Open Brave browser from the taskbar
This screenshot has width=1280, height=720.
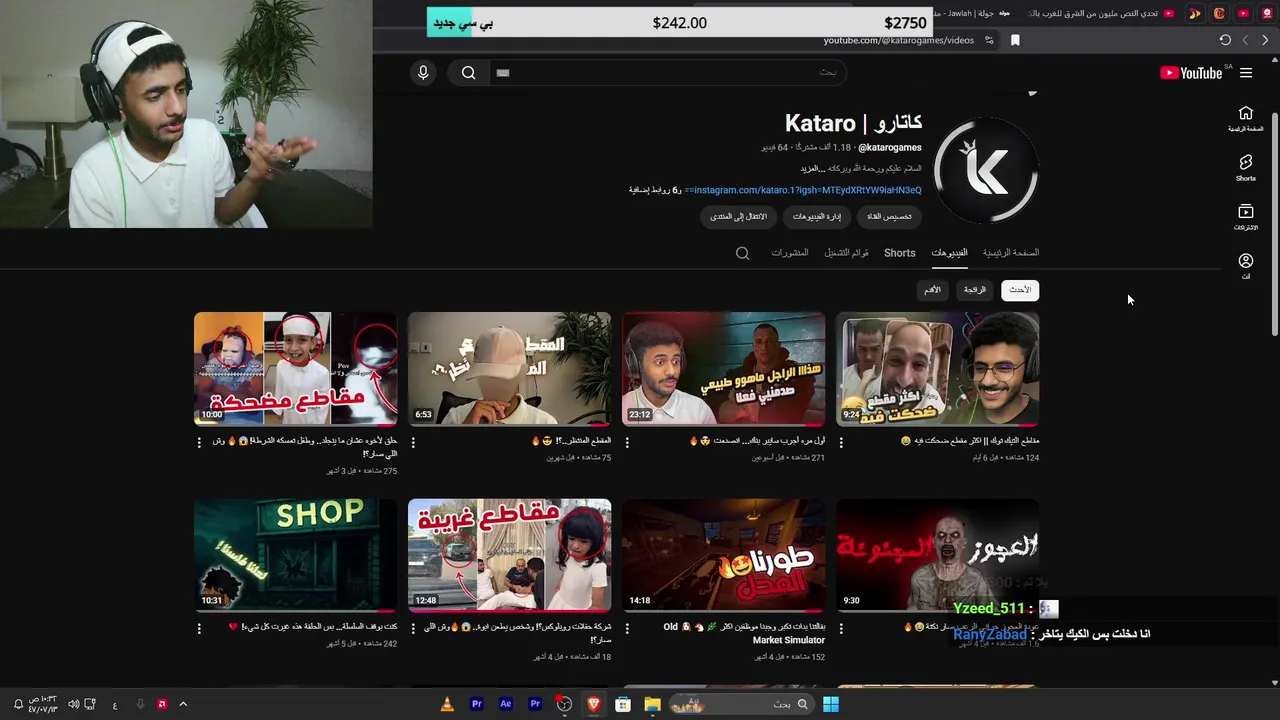[x=594, y=704]
